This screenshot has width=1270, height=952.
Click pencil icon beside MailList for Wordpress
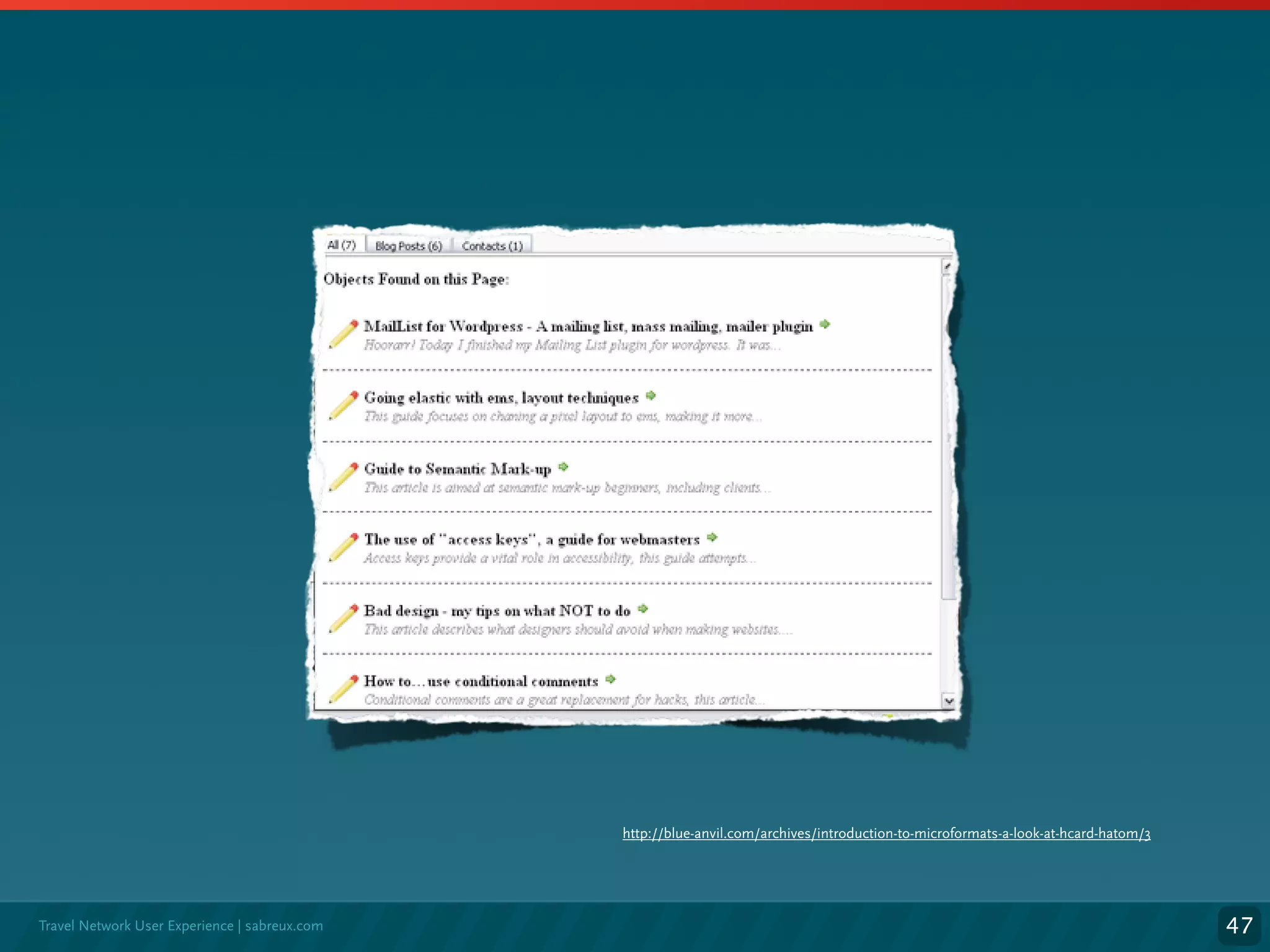(x=344, y=334)
